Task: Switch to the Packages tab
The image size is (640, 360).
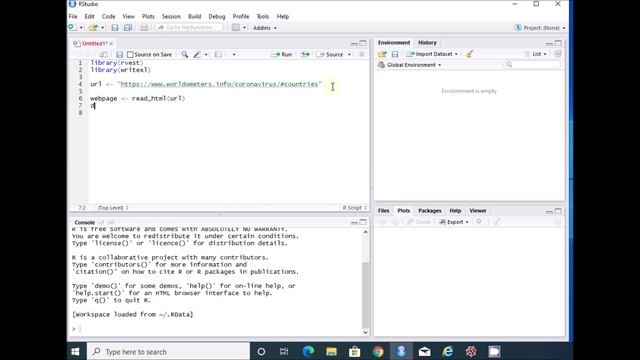Action: pyautogui.click(x=430, y=211)
